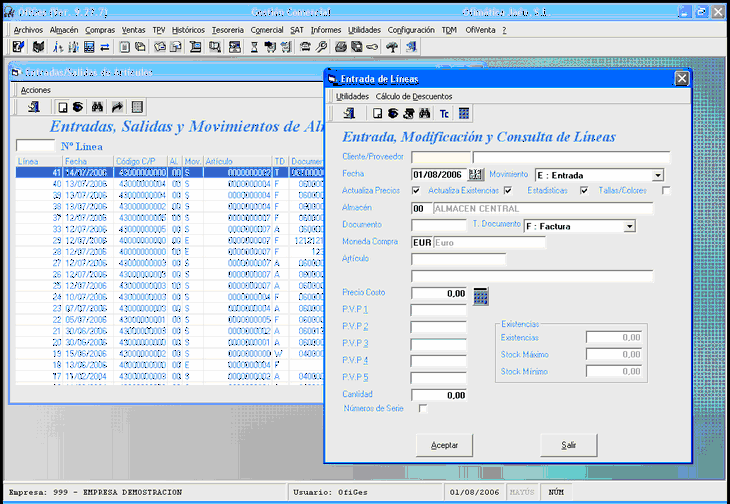Viewport: 730px width, 504px height.
Task: Click new blank page icon in Entrada de Líneas
Action: pyautogui.click(x=378, y=113)
